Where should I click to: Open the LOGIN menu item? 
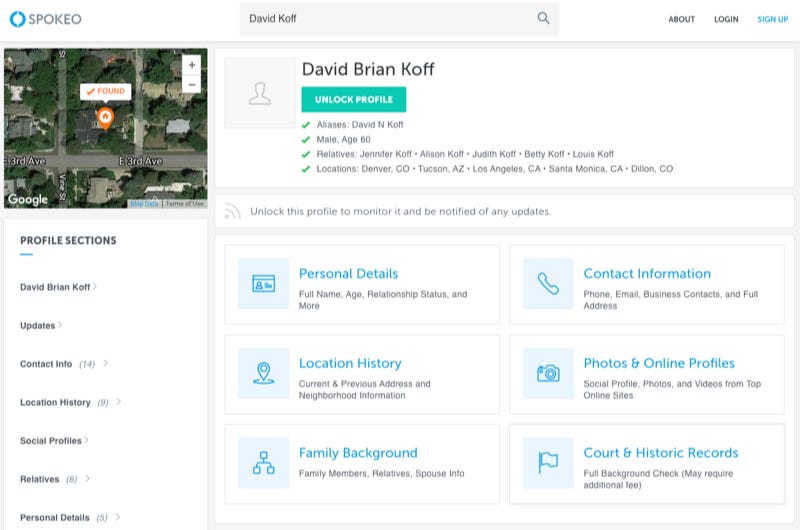(x=726, y=19)
